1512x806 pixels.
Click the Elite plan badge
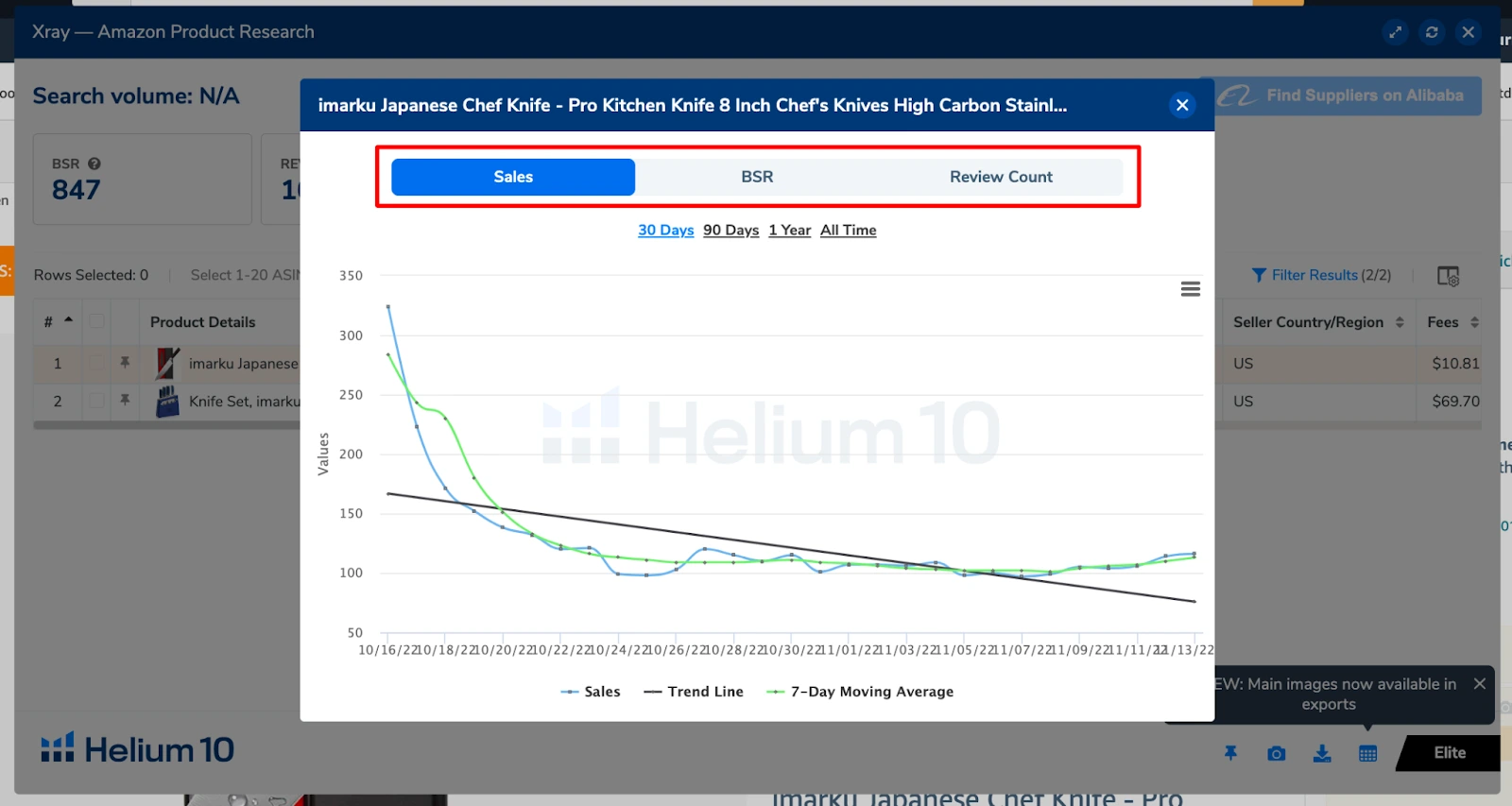(x=1450, y=753)
